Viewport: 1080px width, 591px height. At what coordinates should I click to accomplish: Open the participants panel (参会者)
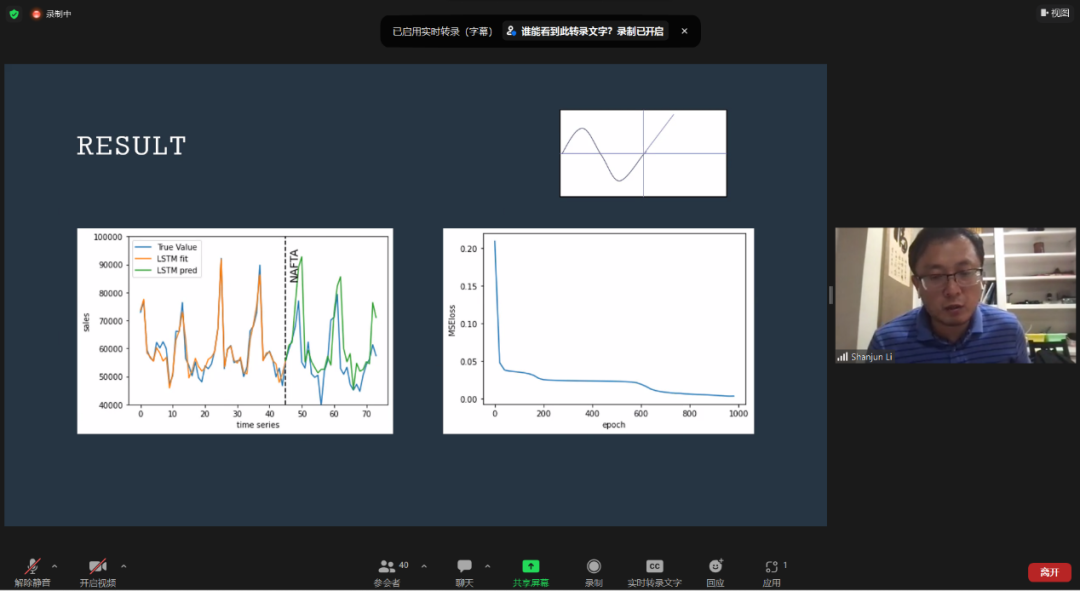click(x=387, y=567)
